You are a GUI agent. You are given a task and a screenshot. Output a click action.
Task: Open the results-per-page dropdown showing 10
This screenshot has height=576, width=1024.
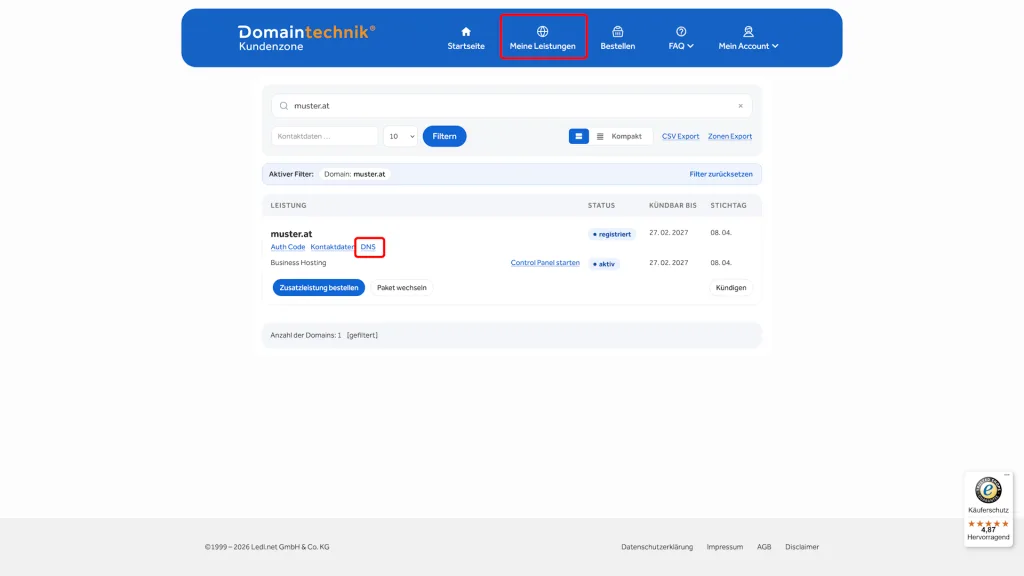[400, 136]
